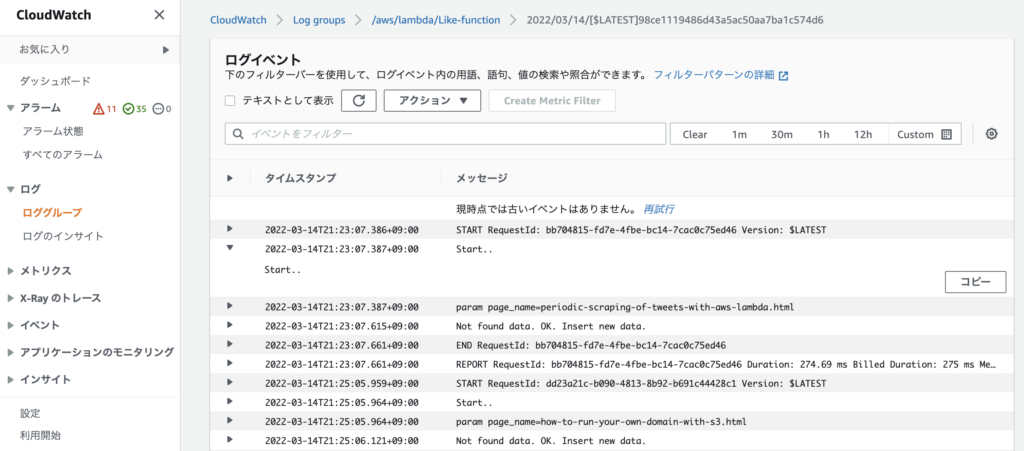Viewport: 1024px width, 451px height.
Task: Open the log events settings gear icon
Action: (991, 134)
